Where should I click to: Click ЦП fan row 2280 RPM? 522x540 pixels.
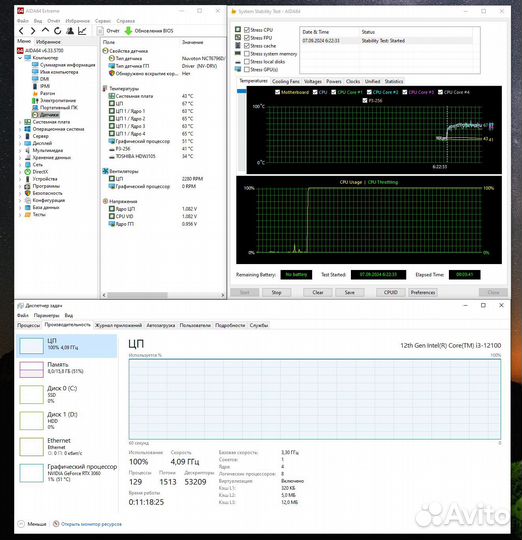point(163,179)
